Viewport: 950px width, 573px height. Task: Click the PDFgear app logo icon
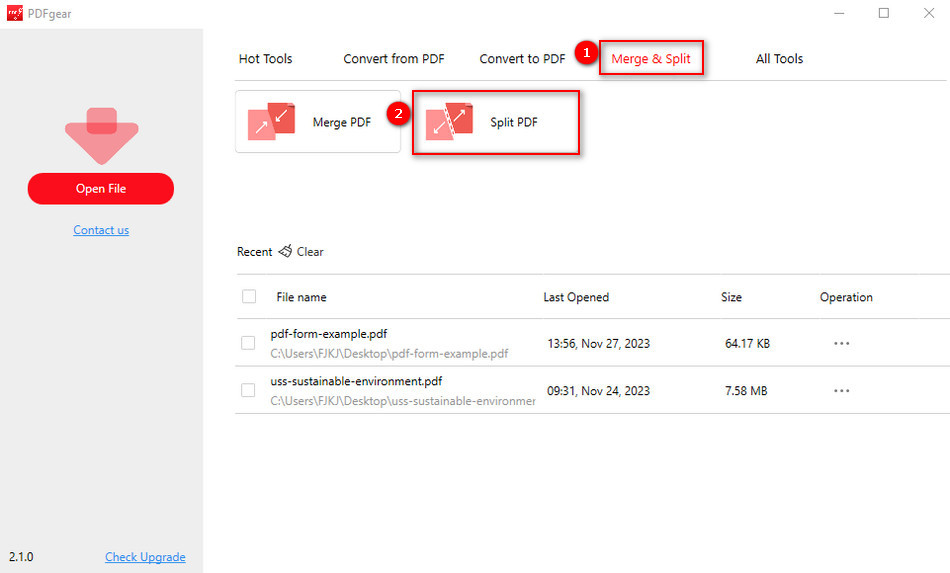[x=15, y=13]
